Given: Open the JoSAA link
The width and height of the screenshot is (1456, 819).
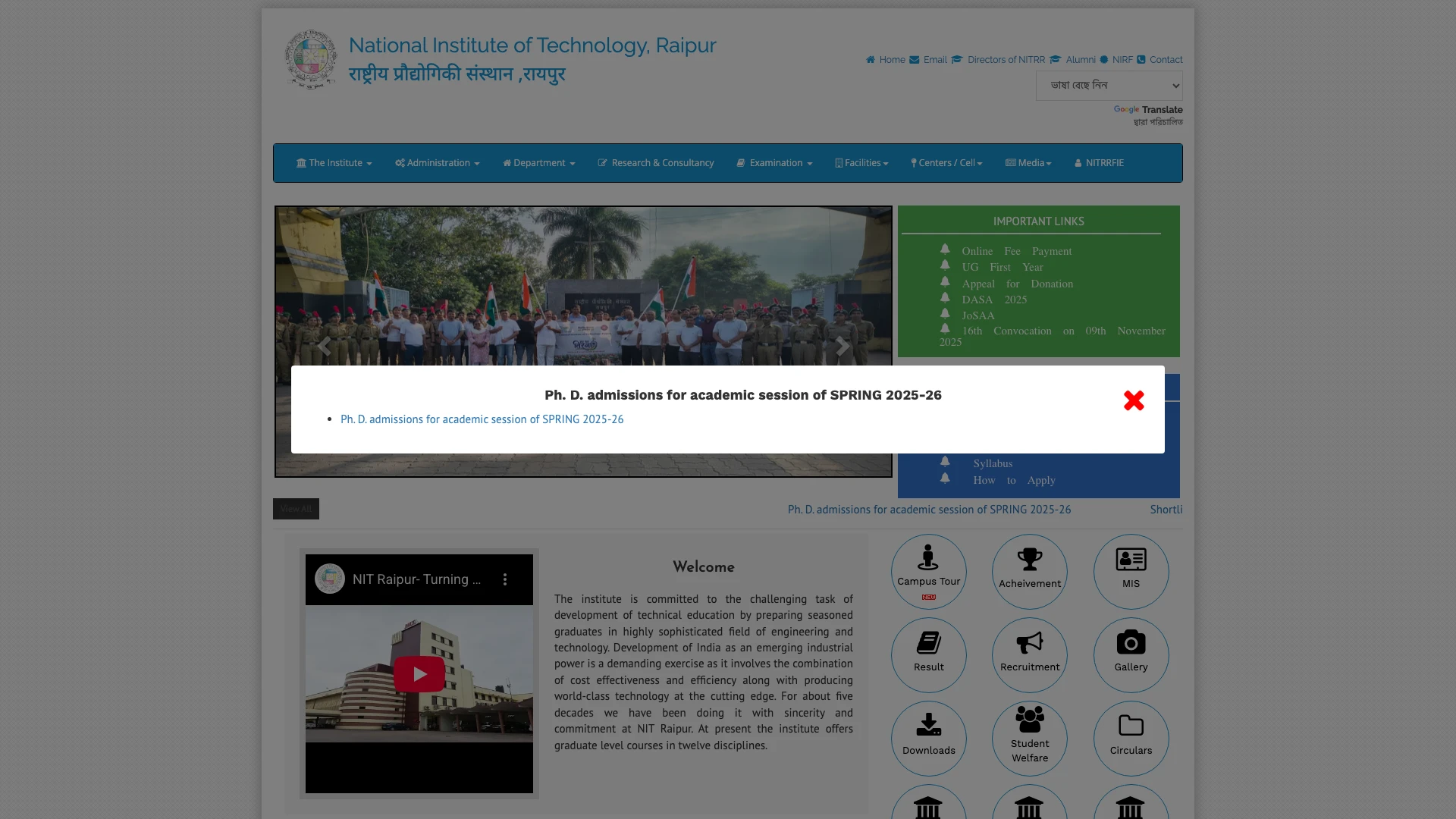Looking at the screenshot, I should [x=978, y=315].
